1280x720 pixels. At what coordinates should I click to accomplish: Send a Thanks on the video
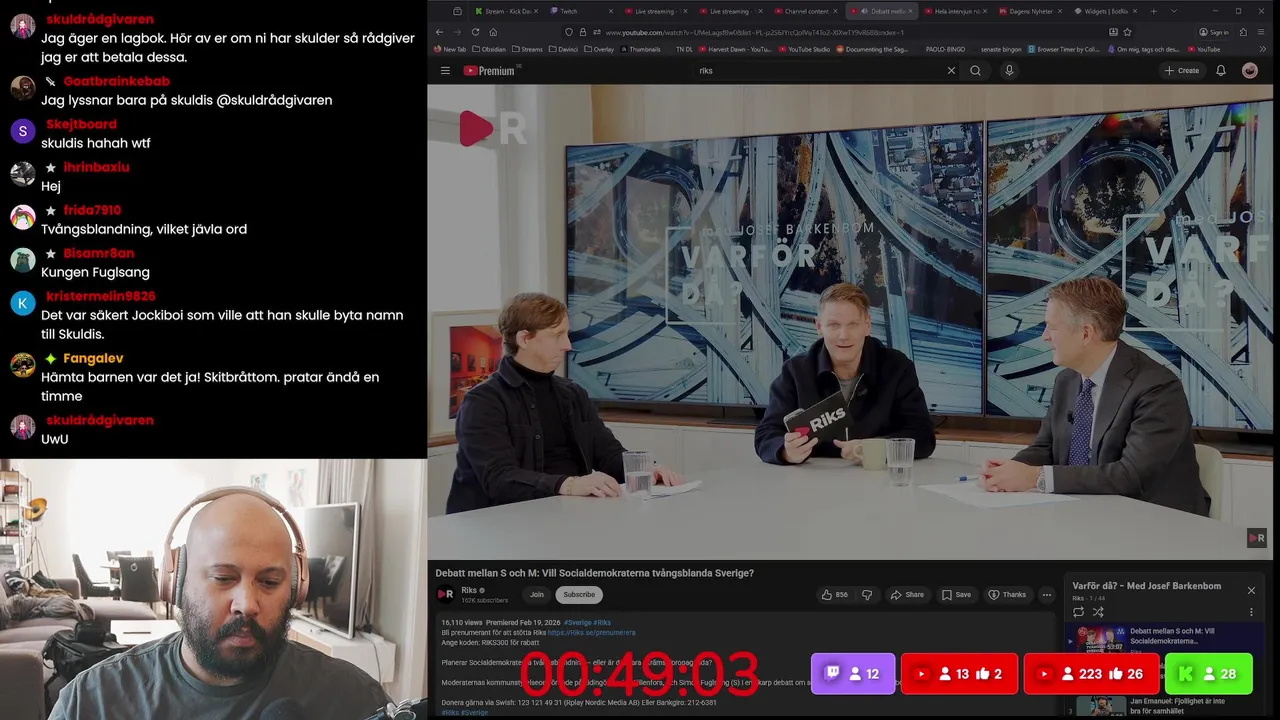pos(1007,595)
